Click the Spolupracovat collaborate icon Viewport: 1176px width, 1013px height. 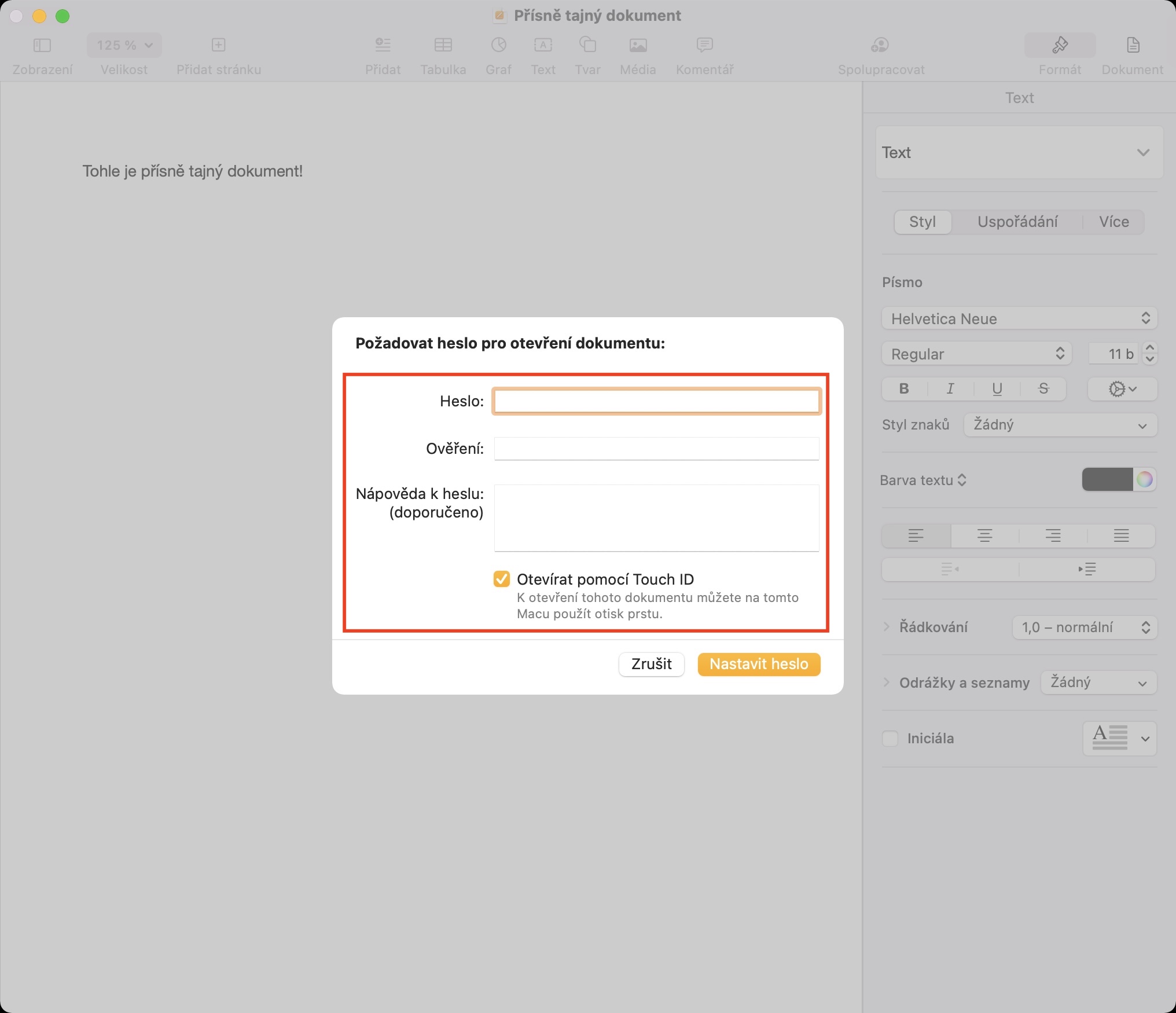pos(880,45)
